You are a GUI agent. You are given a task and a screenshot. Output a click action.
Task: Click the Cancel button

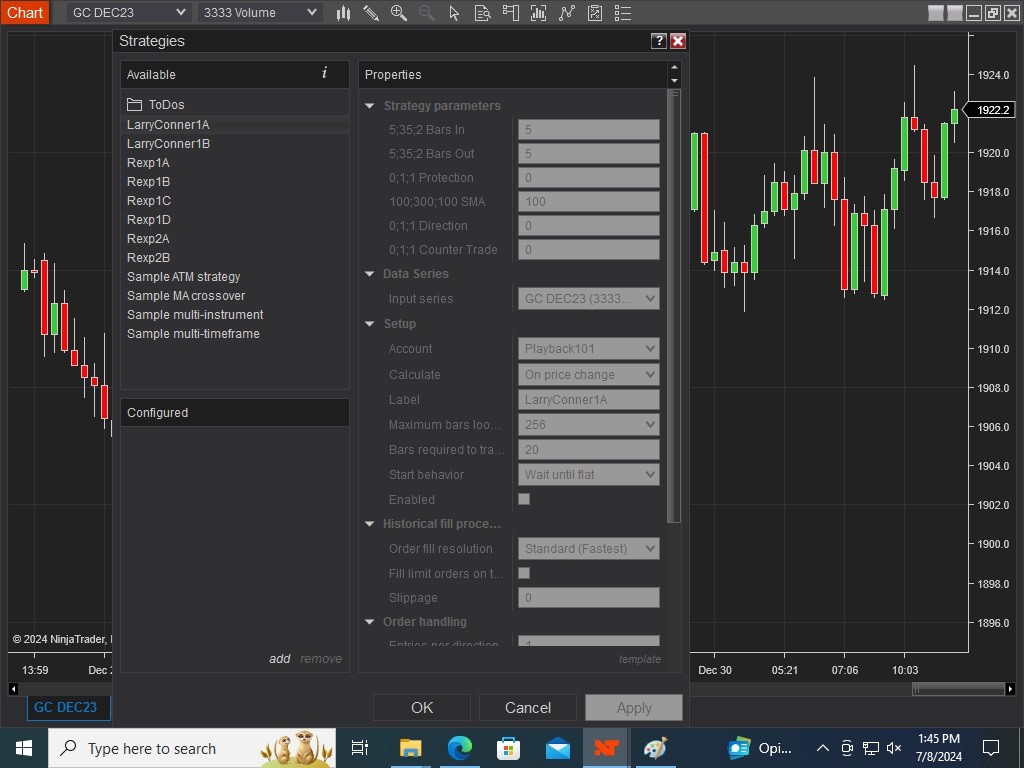point(528,707)
